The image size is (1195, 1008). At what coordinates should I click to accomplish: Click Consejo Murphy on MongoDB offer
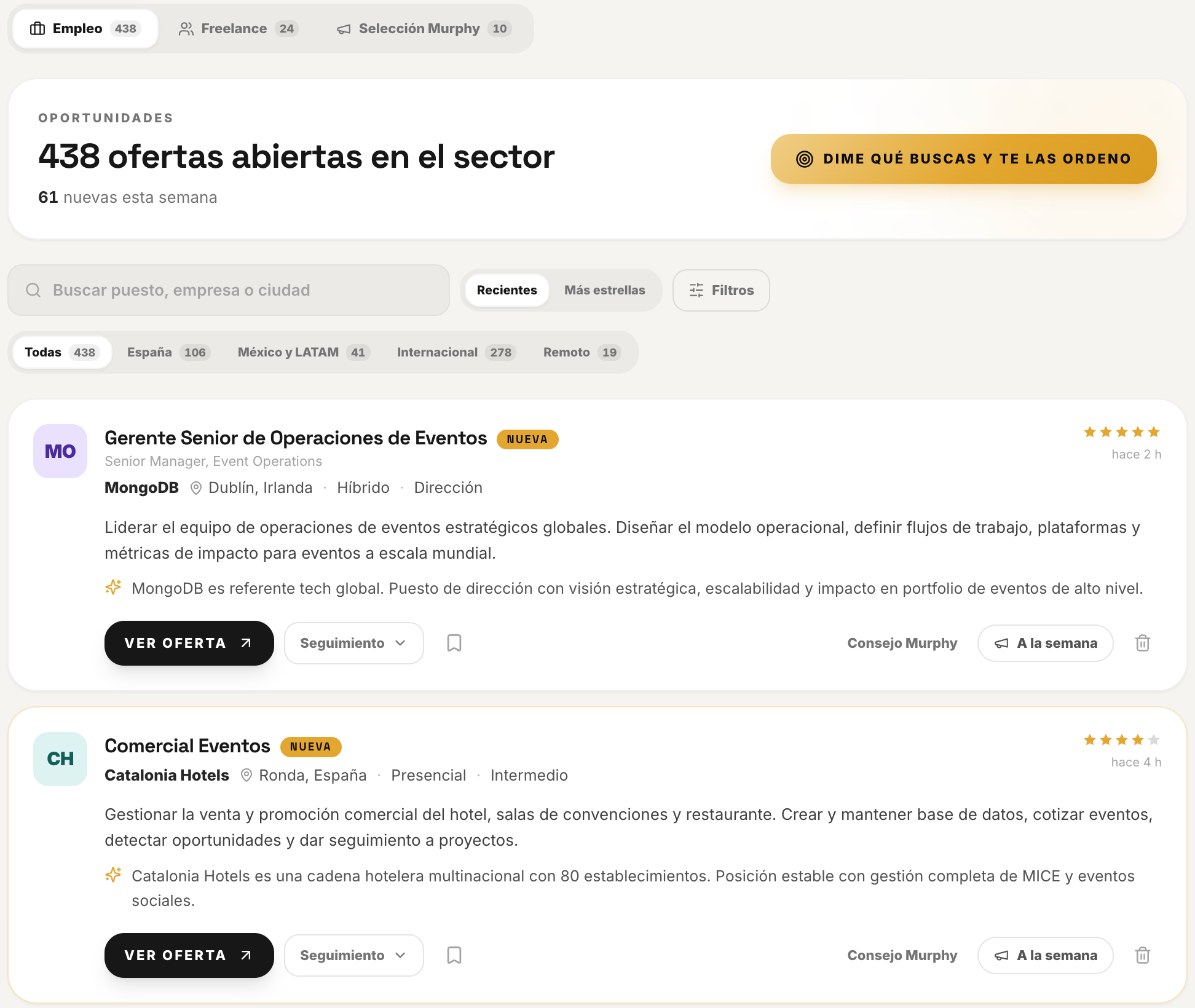tap(902, 643)
